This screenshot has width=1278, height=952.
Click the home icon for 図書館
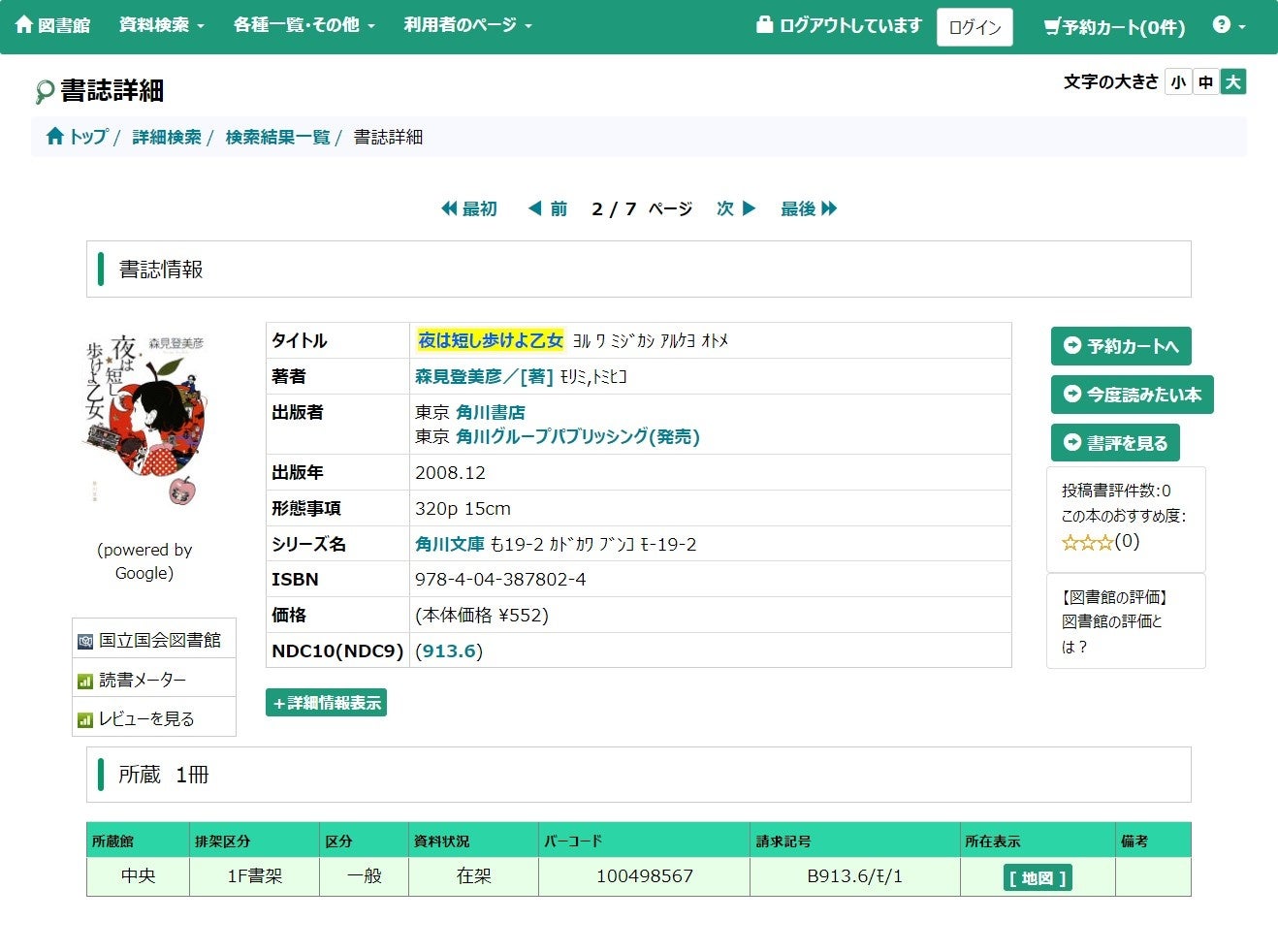click(23, 25)
